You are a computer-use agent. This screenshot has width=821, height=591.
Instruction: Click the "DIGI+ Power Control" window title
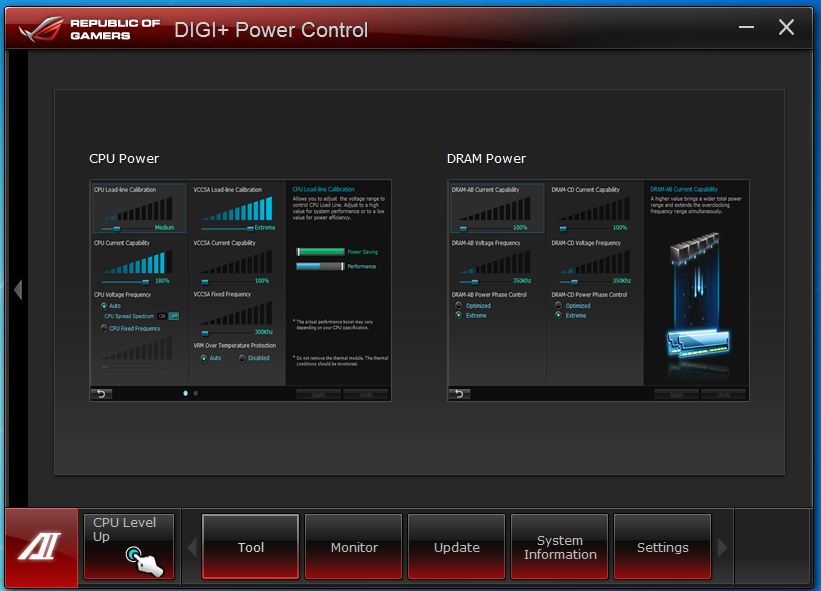[x=271, y=30]
